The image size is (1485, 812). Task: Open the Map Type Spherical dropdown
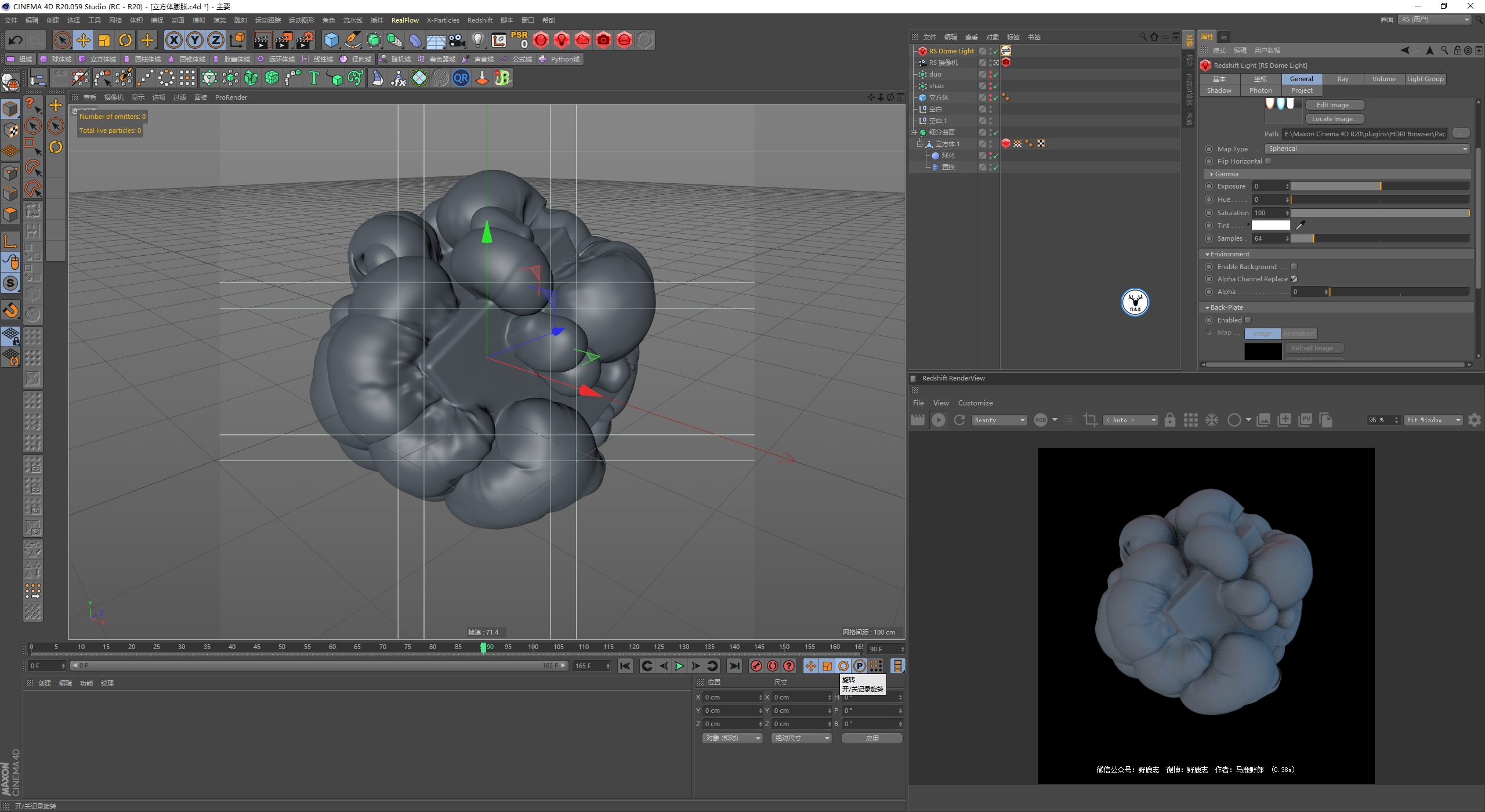coord(1366,149)
